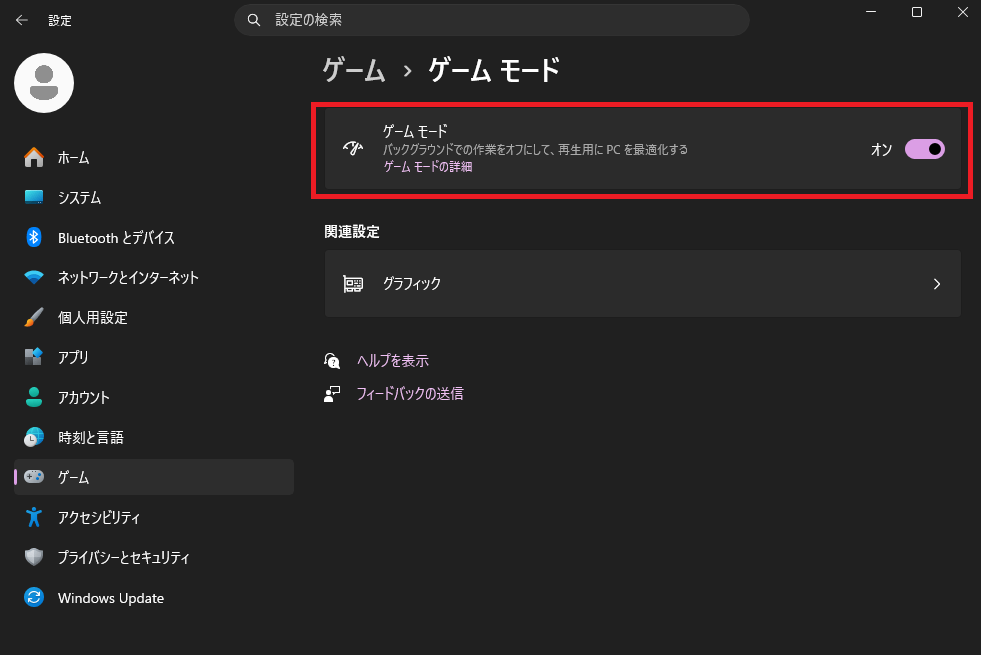Click the Windows Update sync icon
This screenshot has width=981, height=655.
tap(34, 598)
